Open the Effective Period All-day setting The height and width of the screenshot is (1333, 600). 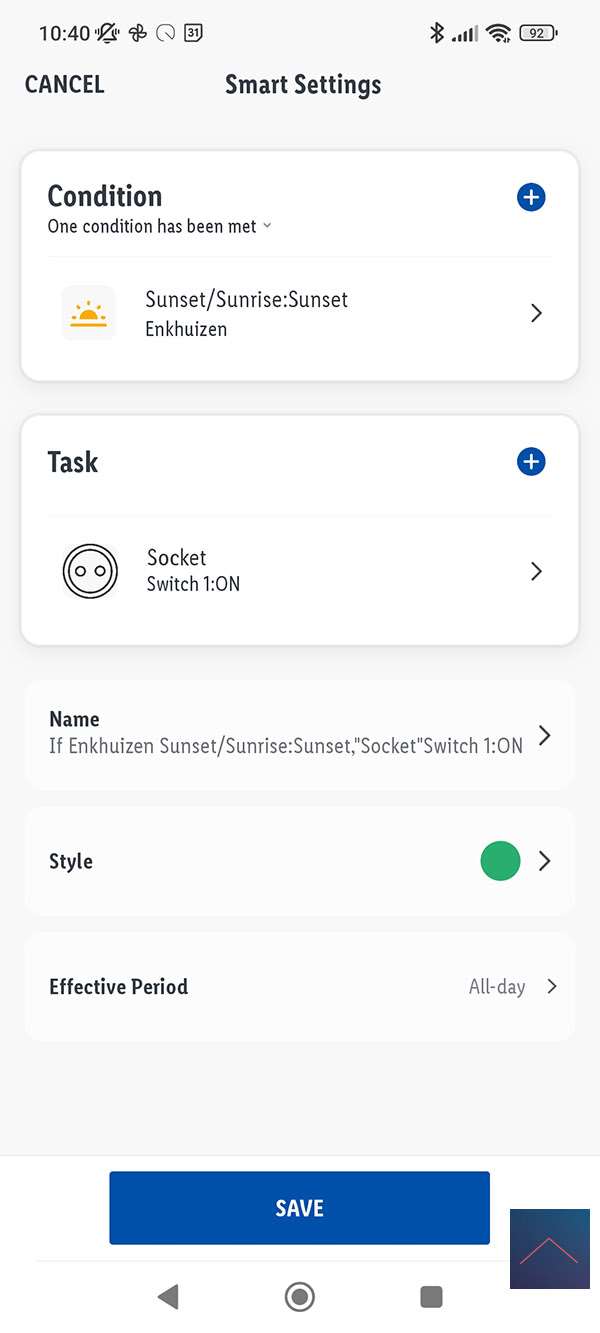coord(510,987)
